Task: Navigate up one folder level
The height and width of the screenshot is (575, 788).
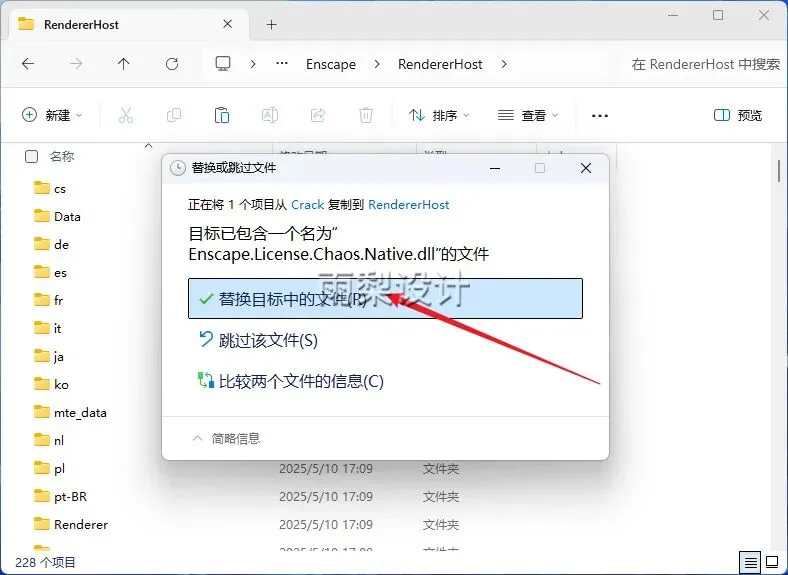Action: click(x=124, y=64)
